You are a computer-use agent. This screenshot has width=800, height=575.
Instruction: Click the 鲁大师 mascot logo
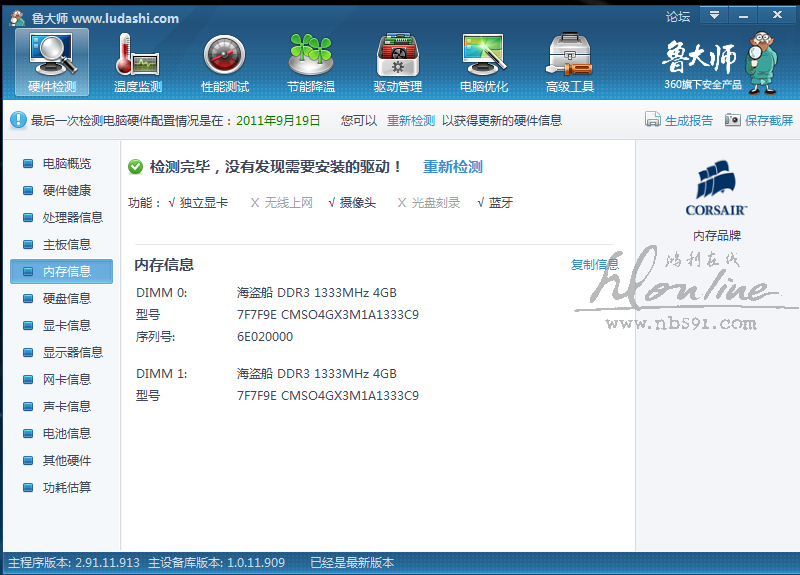pos(762,62)
